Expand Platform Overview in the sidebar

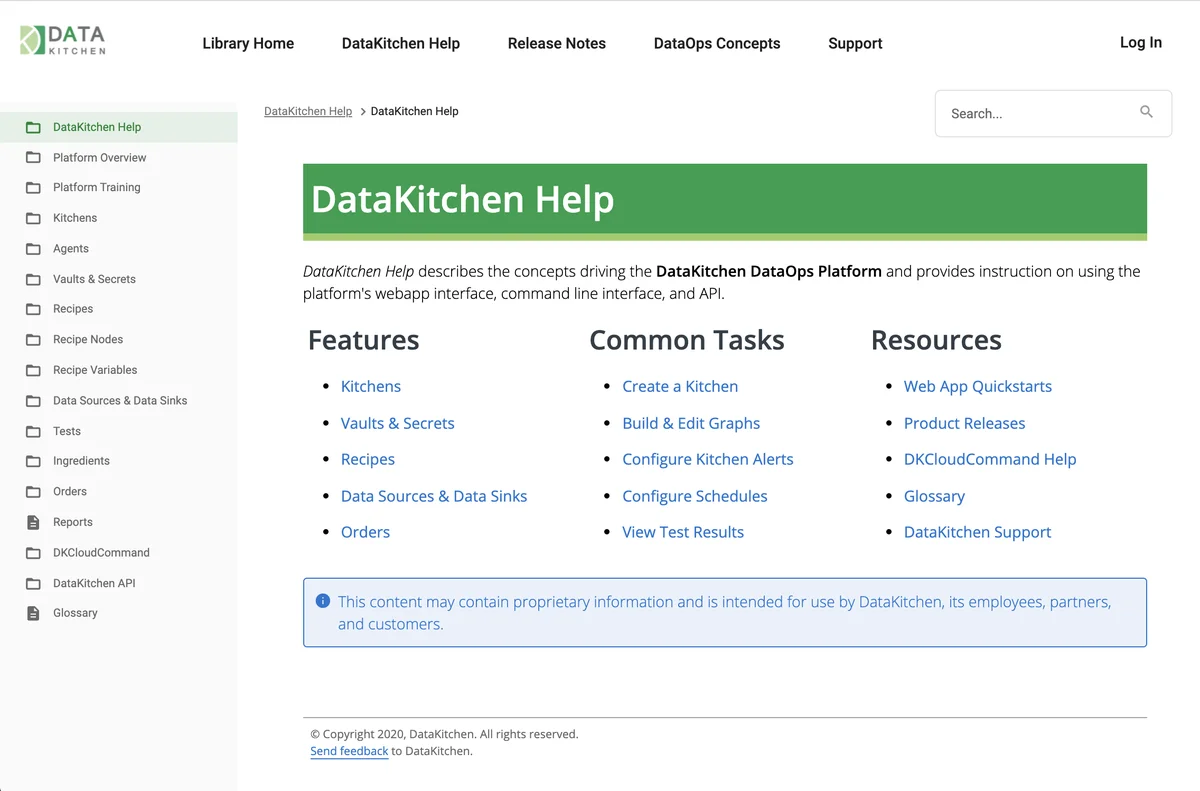click(x=99, y=157)
